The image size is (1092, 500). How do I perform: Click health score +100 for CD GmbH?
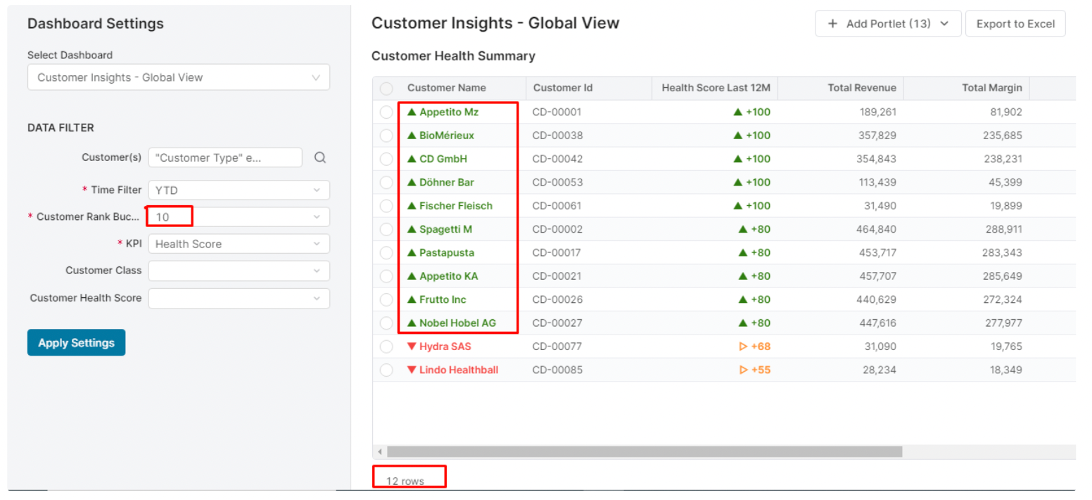[x=758, y=159]
